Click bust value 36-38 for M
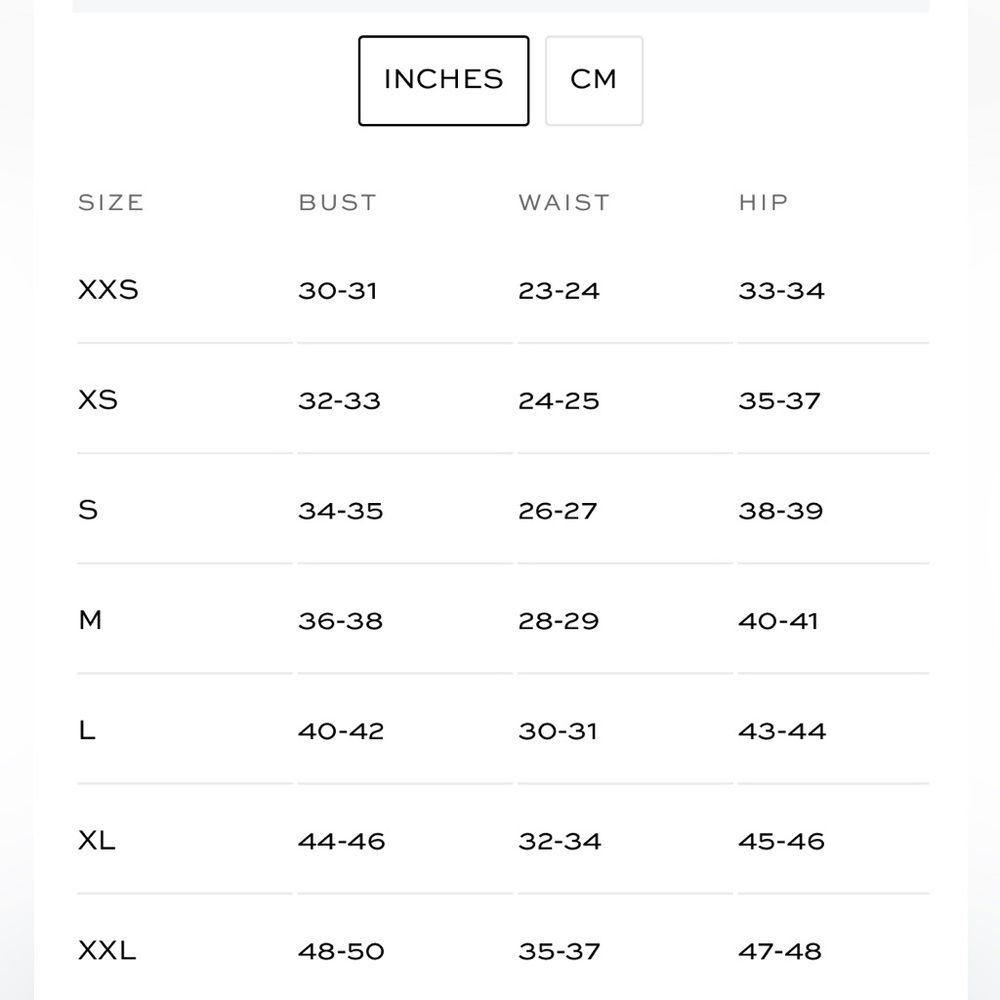The height and width of the screenshot is (1000, 1000). (x=341, y=621)
